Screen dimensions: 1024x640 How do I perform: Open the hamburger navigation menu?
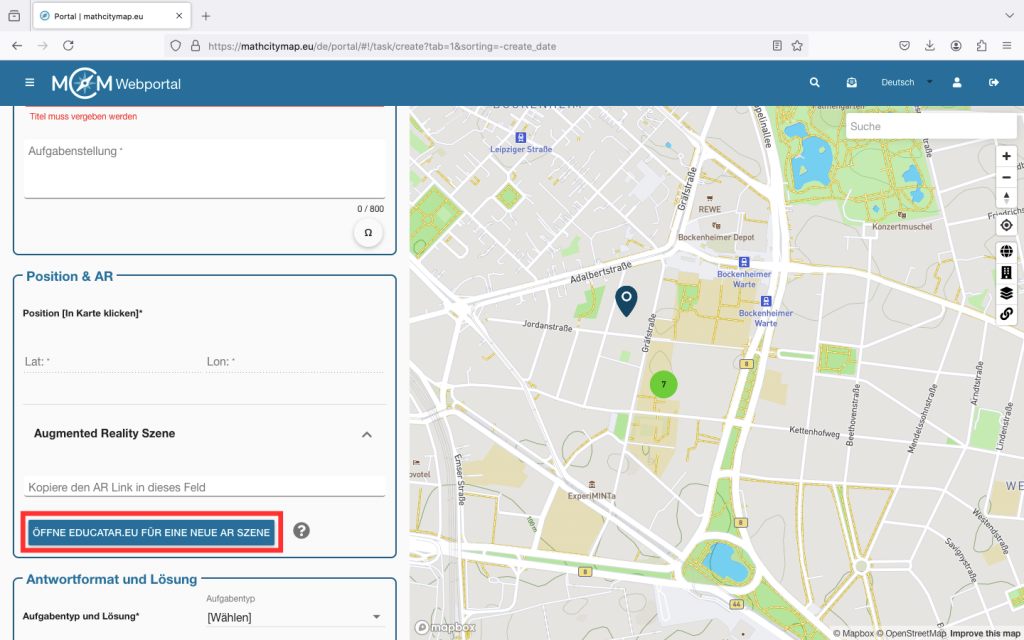29,83
